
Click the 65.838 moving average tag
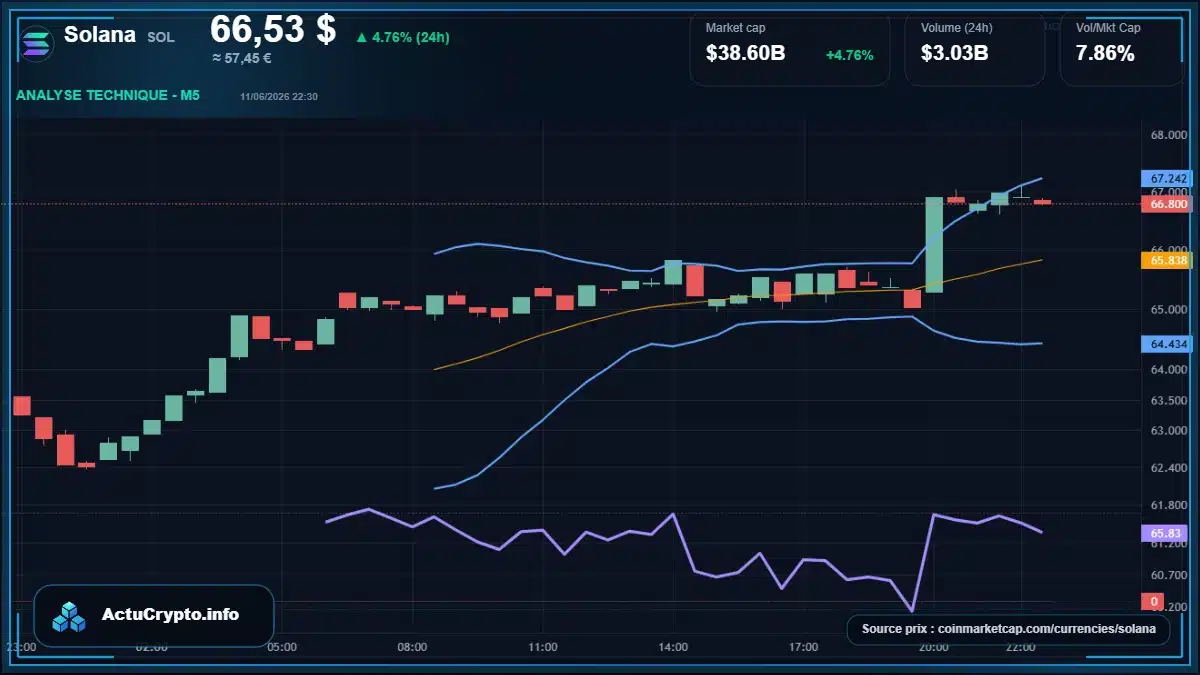pos(1165,260)
